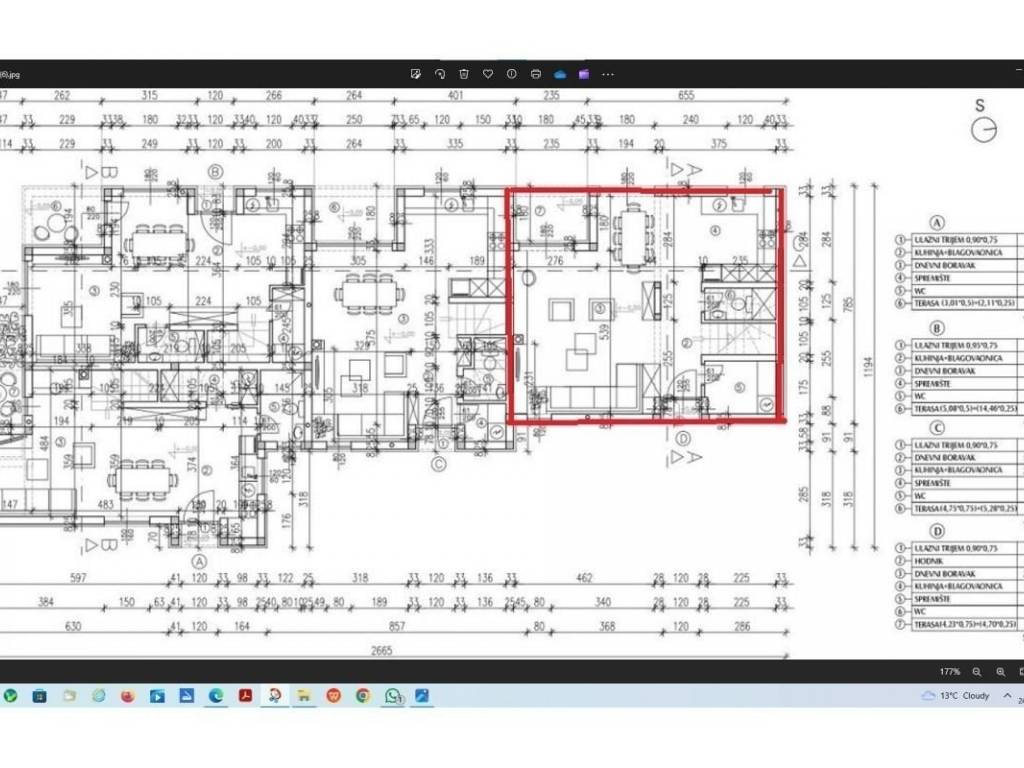Click the dimension value 655 at top
Screen dimensions: 1024x768
point(686,95)
